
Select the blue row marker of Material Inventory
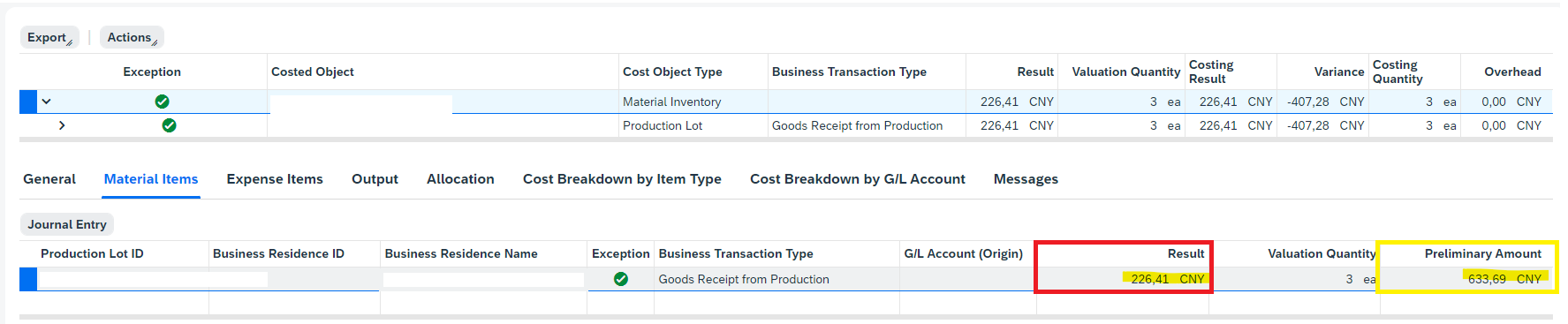[28, 102]
